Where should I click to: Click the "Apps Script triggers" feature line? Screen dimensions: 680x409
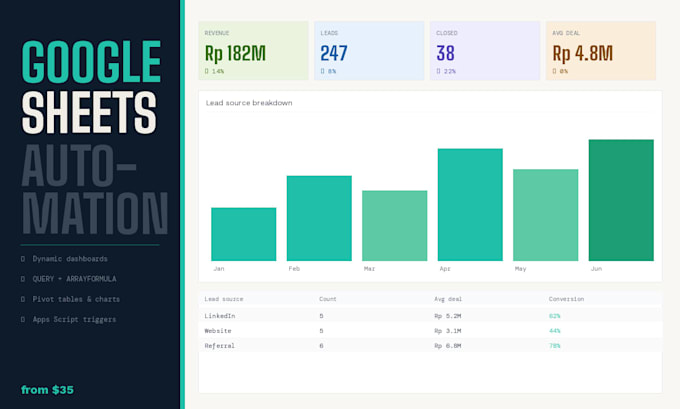(74, 320)
